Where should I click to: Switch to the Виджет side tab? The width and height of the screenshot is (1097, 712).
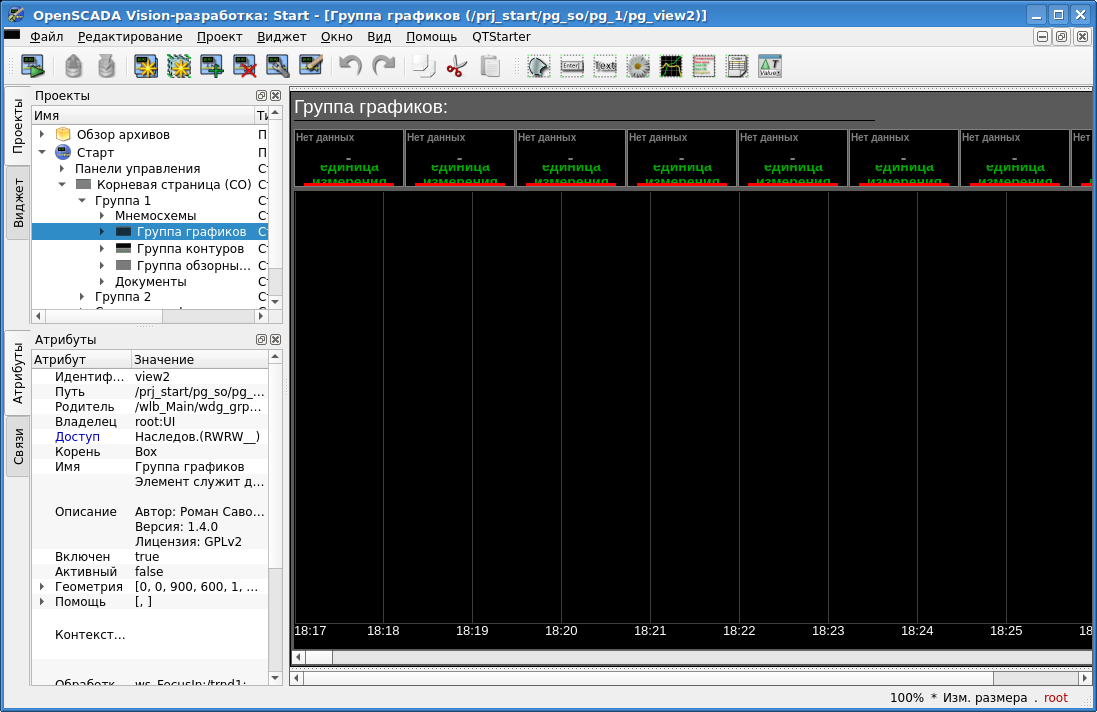(18, 204)
